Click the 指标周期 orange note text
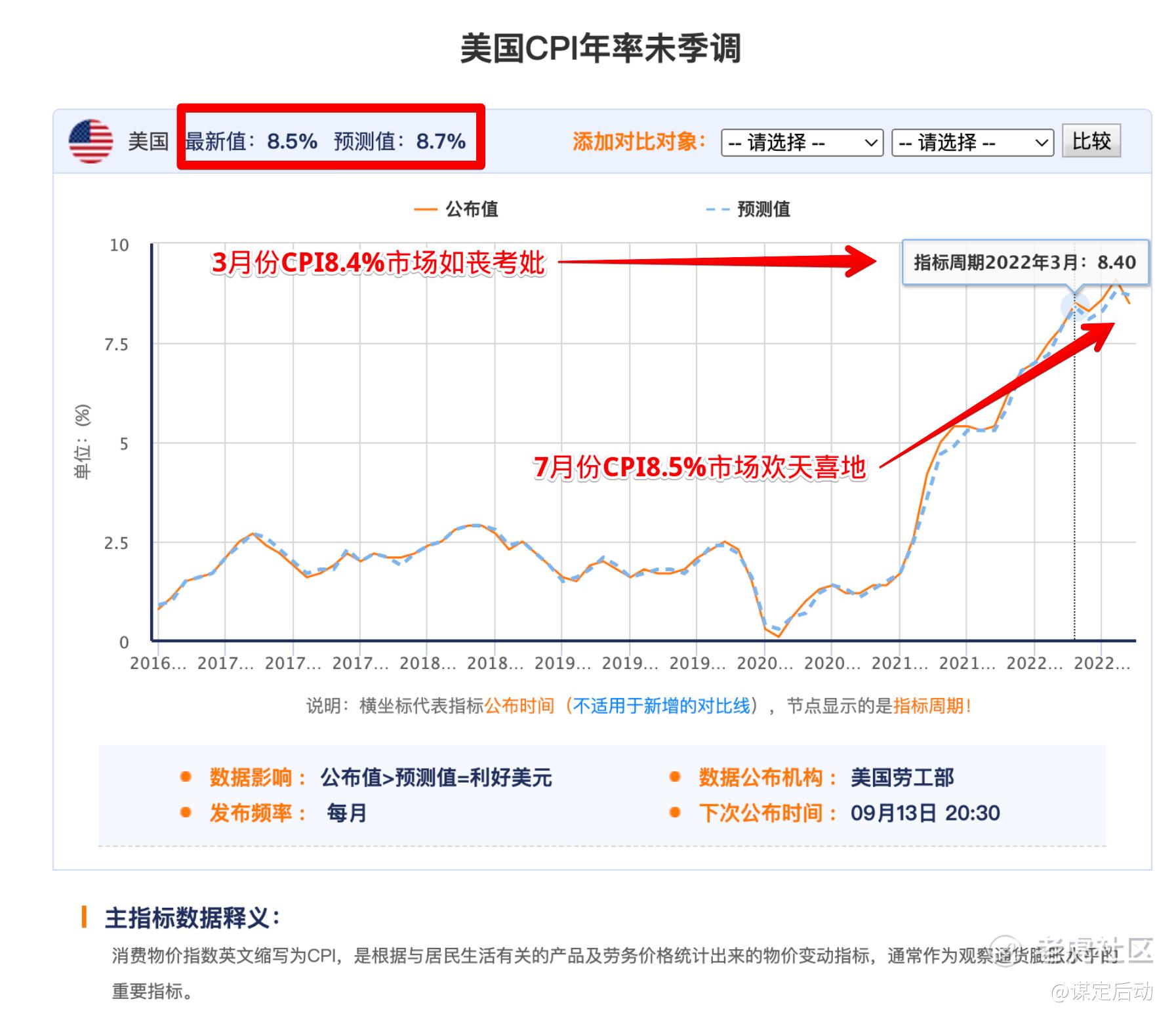1176x1018 pixels. [x=928, y=706]
